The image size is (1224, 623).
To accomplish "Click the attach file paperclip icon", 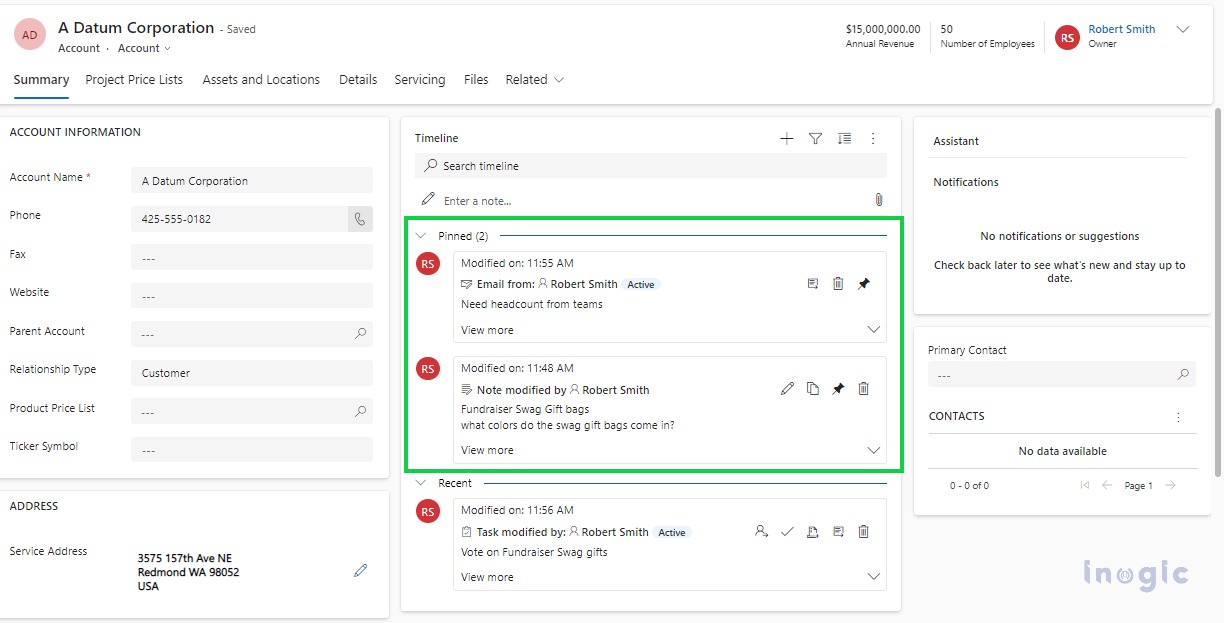I will point(878,200).
